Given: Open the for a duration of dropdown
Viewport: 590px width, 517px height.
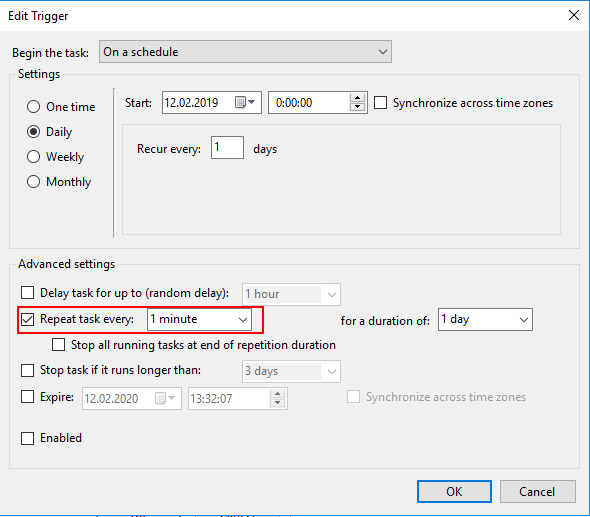Looking at the screenshot, I should [x=485, y=319].
